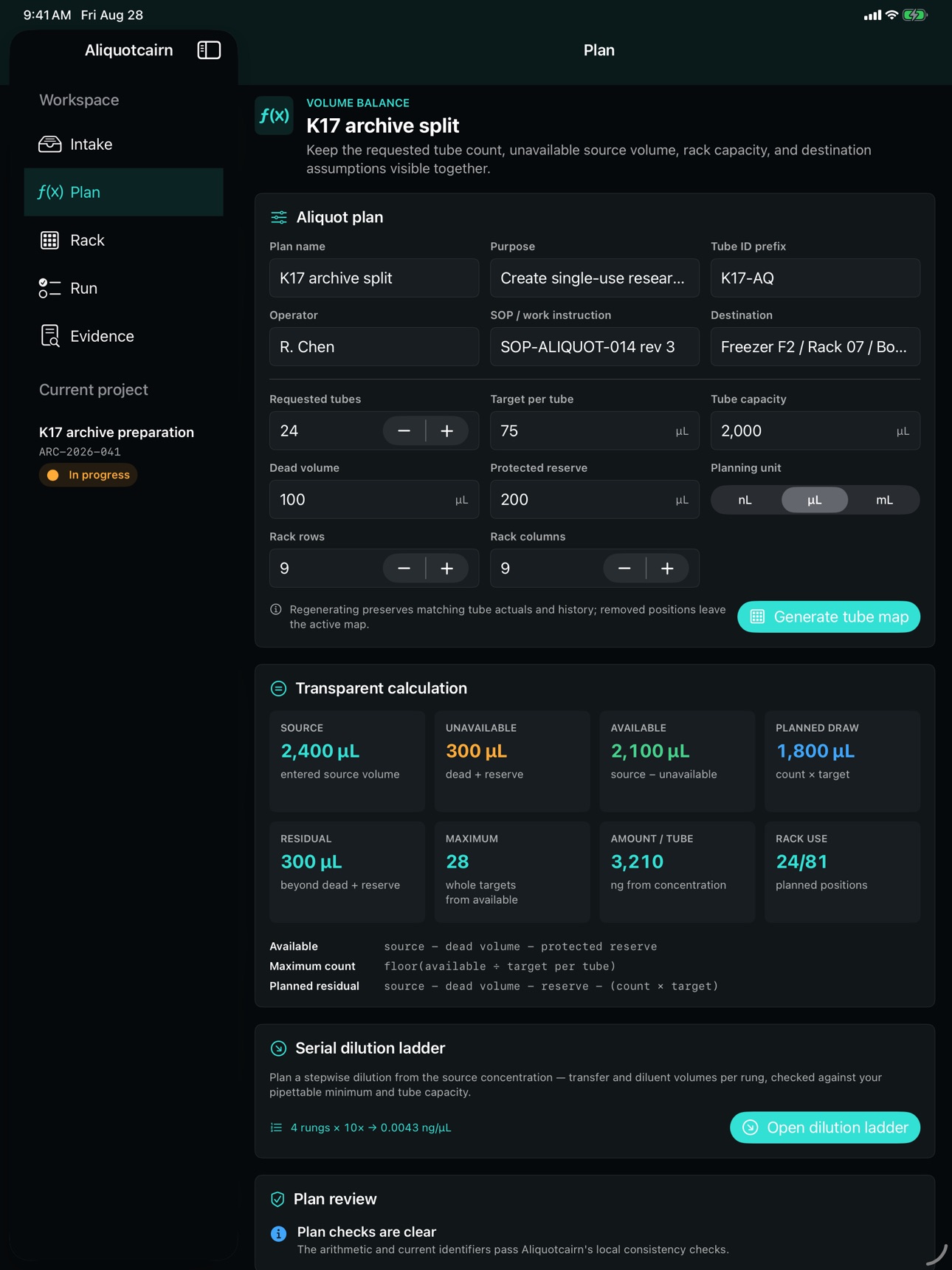The image size is (952, 1270).
Task: Click the In progress status badge
Action: point(89,475)
